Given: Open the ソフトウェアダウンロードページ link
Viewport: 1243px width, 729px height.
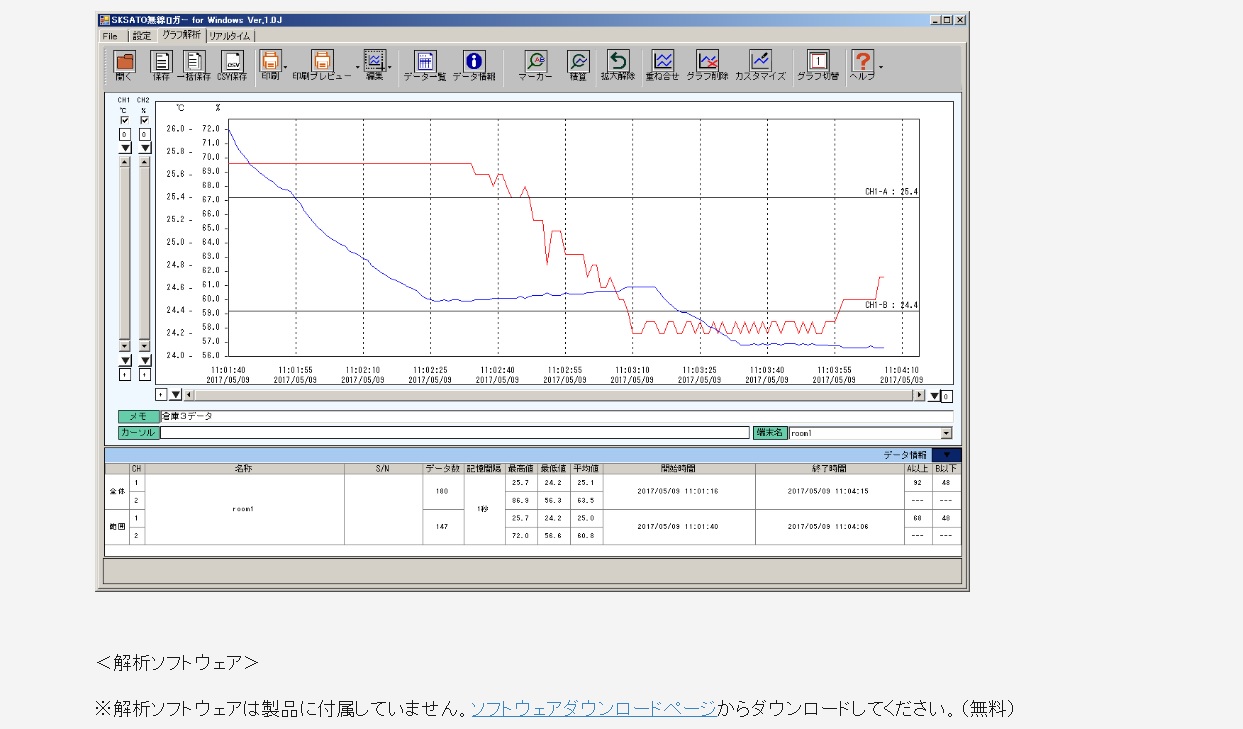Looking at the screenshot, I should pos(593,708).
